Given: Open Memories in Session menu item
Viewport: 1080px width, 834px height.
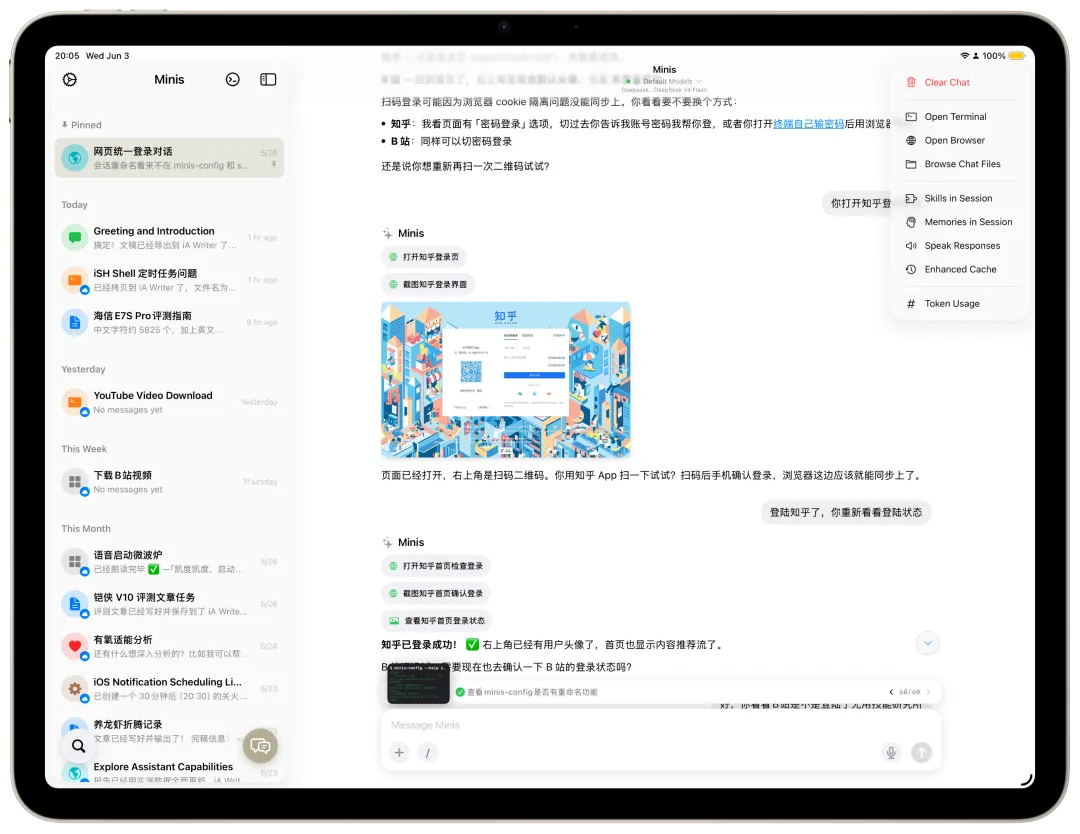Looking at the screenshot, I should (x=959, y=222).
